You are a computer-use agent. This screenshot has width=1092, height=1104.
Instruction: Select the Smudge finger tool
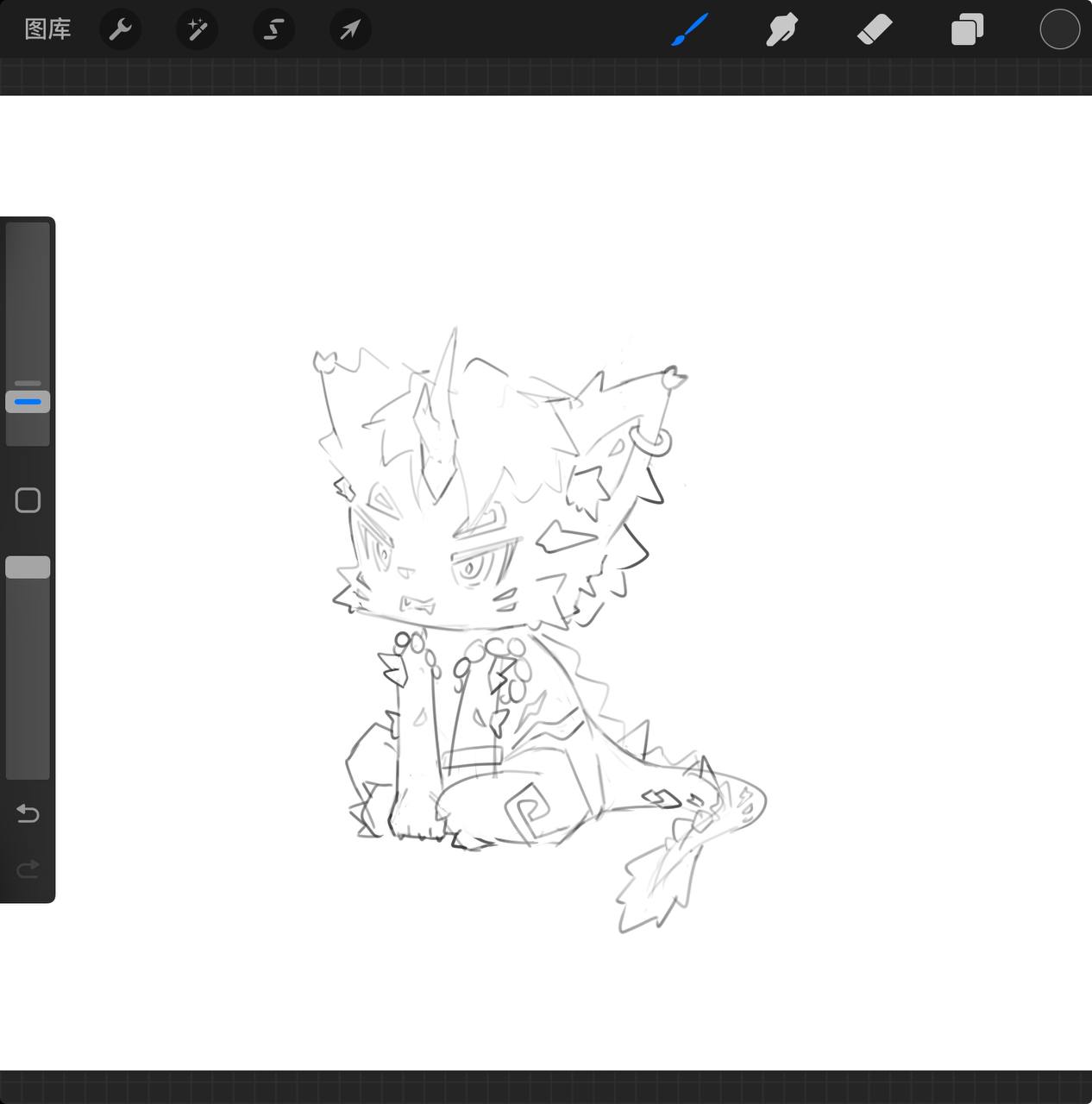tap(781, 30)
